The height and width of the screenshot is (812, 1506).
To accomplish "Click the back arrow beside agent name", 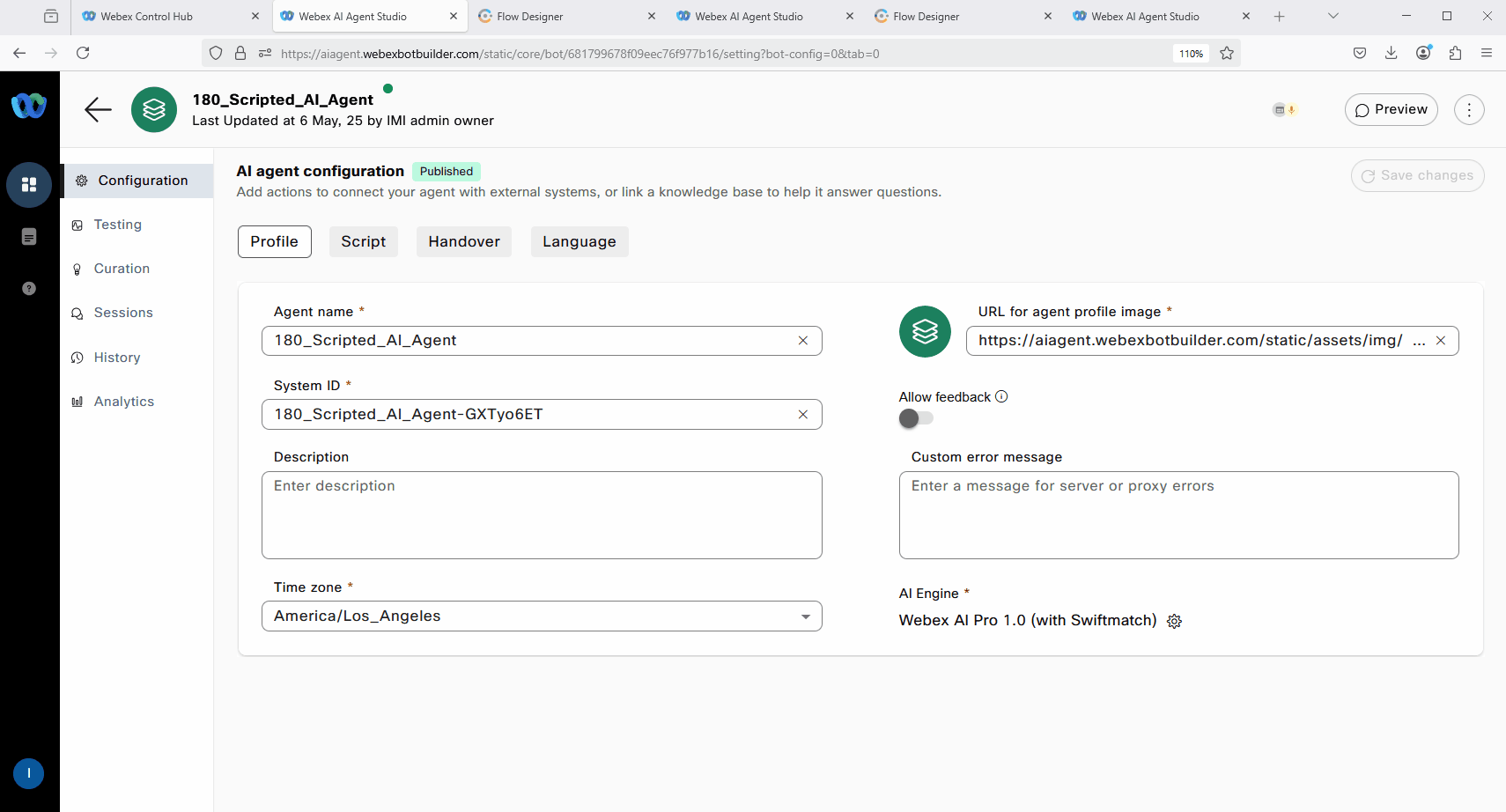I will point(98,109).
